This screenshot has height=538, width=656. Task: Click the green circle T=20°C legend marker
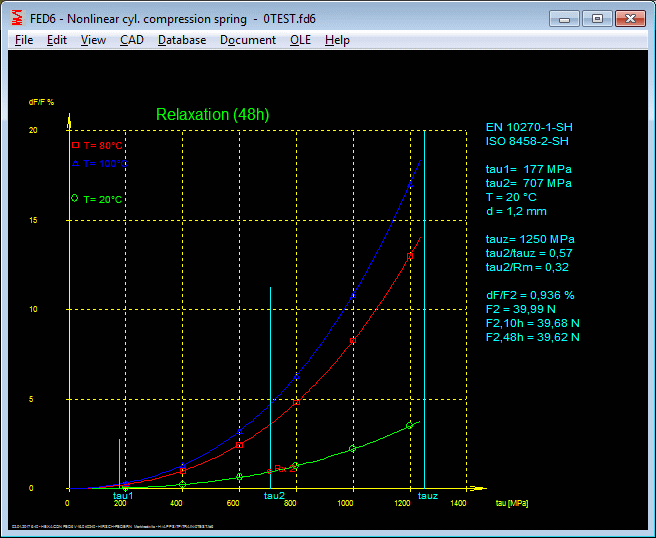click(x=75, y=199)
